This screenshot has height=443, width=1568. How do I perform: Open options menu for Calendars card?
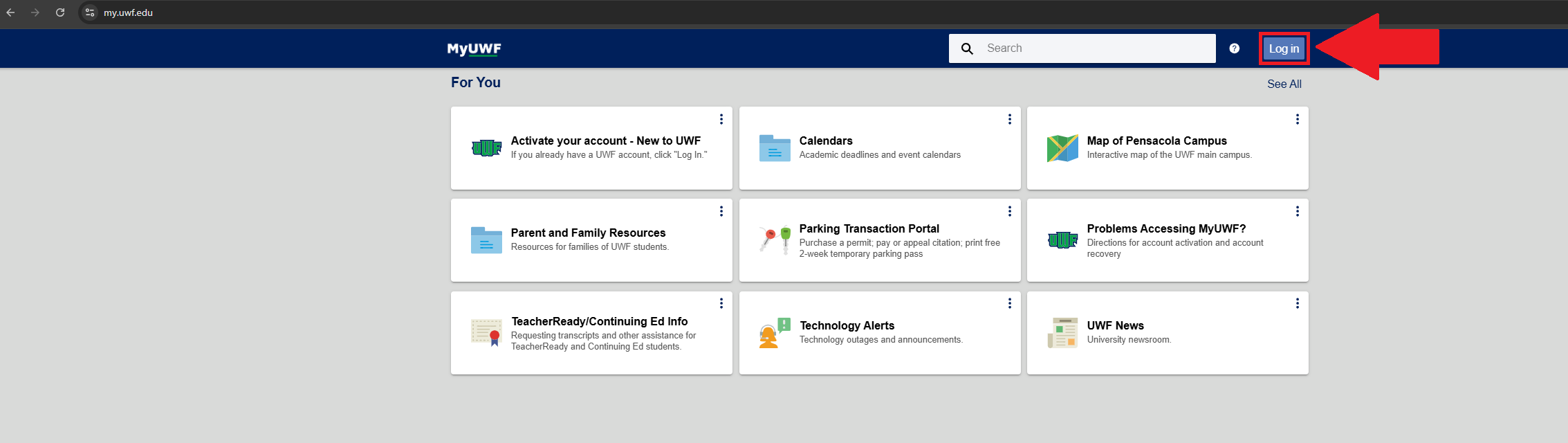(x=1010, y=119)
